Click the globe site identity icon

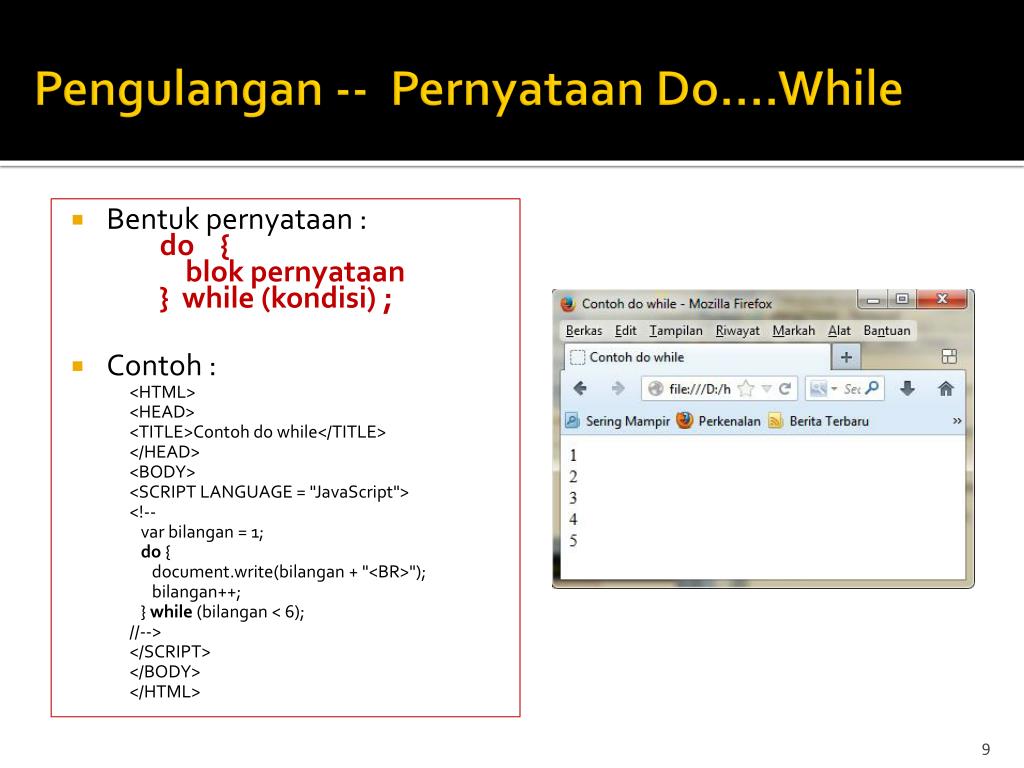[x=656, y=389]
